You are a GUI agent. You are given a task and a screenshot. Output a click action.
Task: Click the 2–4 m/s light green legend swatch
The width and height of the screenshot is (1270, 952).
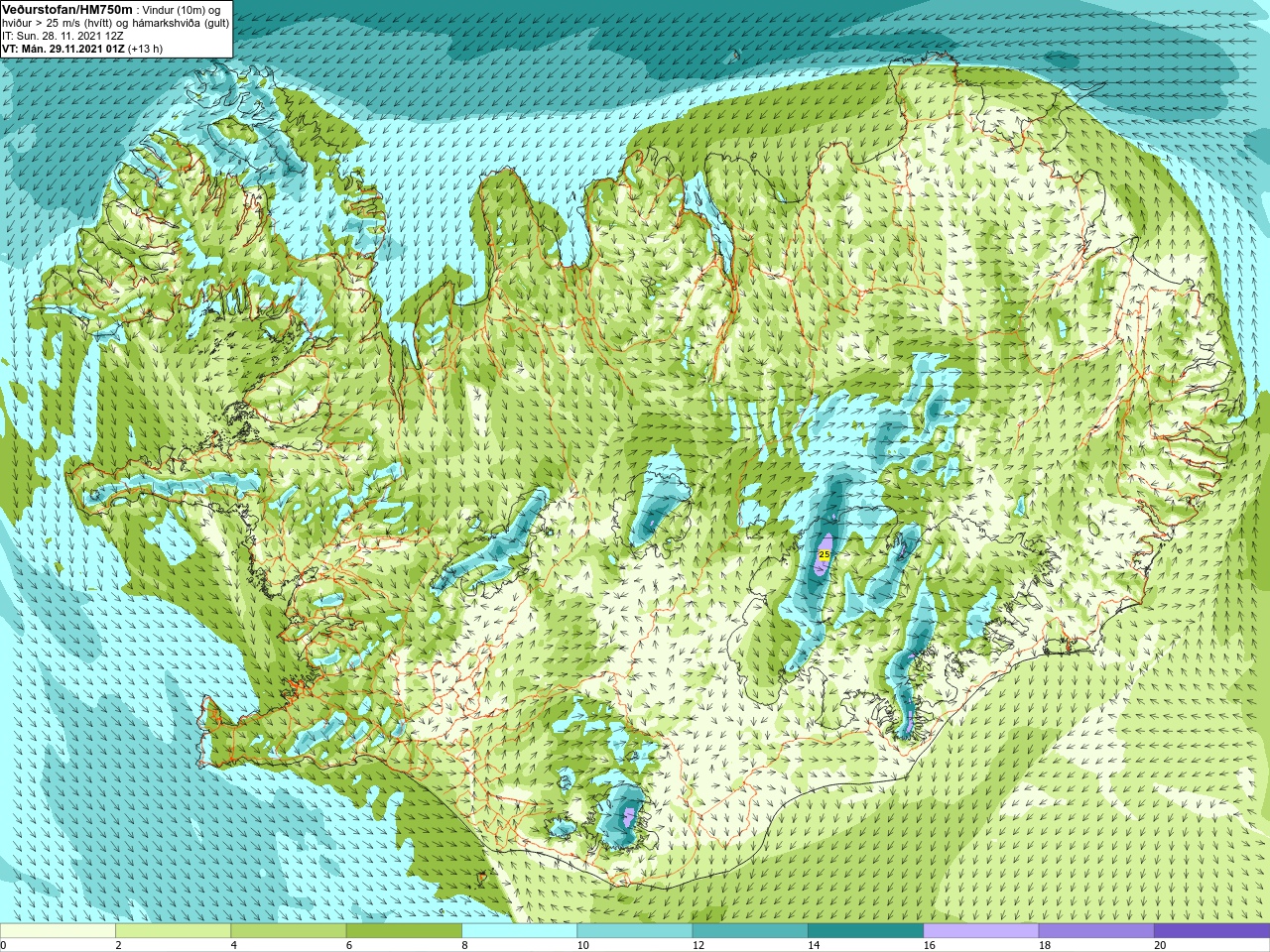[173, 931]
